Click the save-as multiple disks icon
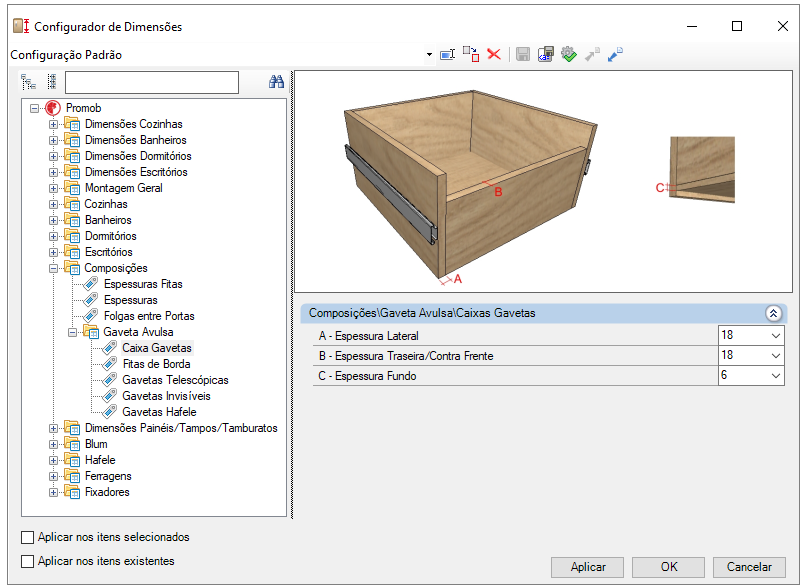Viewport: 809px width, 588px height. click(x=545, y=54)
